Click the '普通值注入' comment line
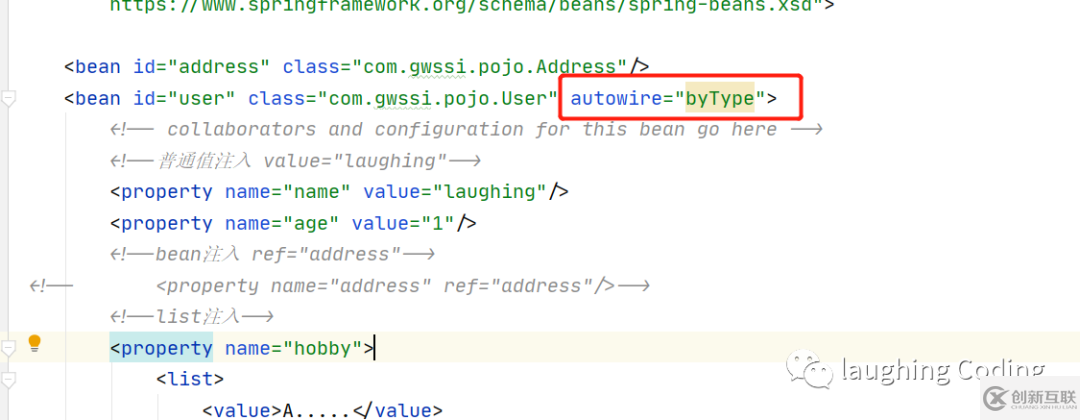The image size is (1080, 420). [295, 160]
